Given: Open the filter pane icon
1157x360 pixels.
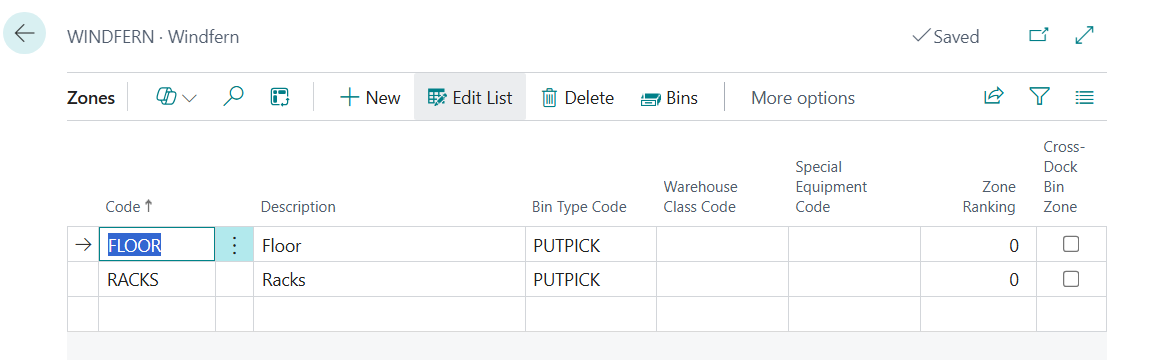Looking at the screenshot, I should (1040, 97).
